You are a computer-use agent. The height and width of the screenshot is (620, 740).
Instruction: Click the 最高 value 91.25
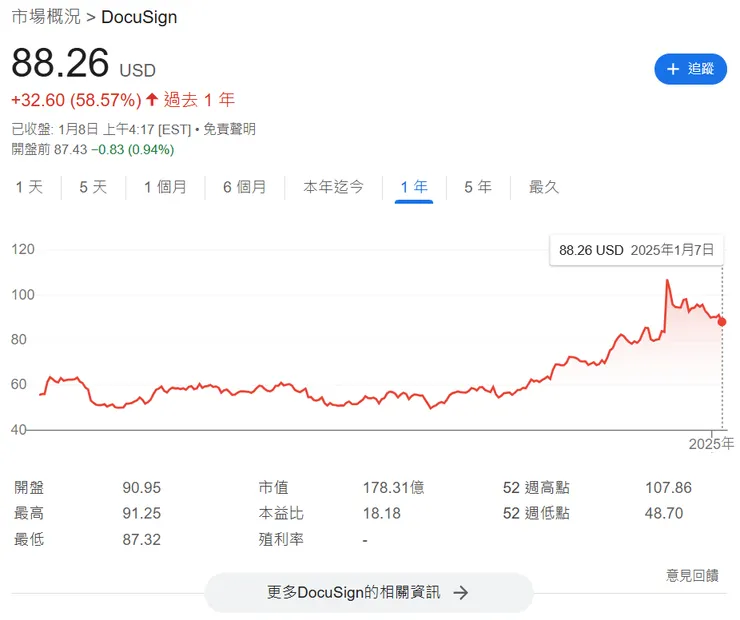click(142, 513)
